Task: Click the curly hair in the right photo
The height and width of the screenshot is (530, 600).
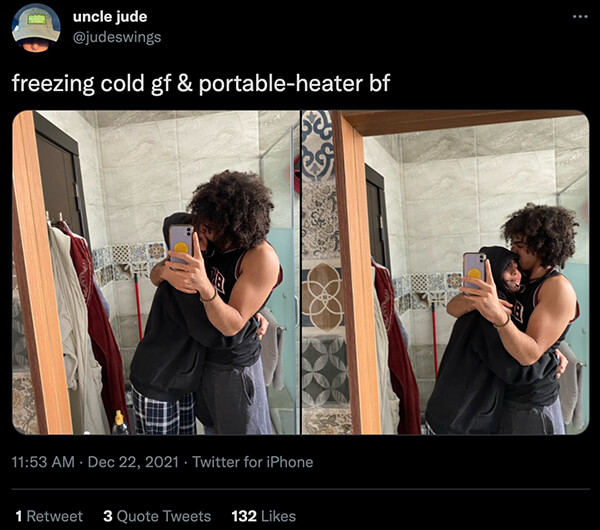Action: [540, 235]
